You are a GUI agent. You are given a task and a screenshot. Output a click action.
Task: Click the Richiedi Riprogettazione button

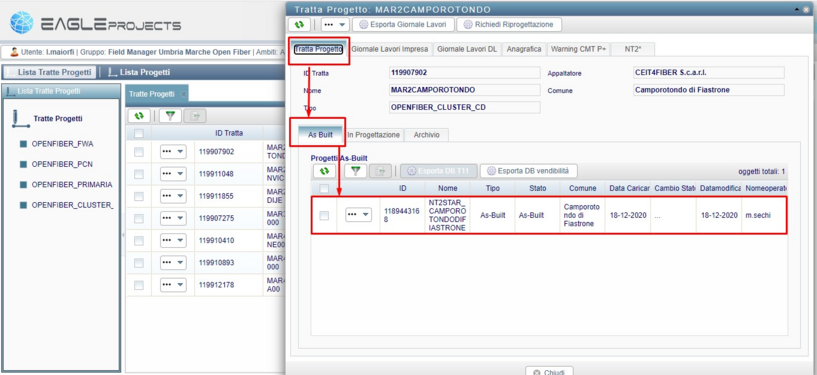(x=509, y=24)
